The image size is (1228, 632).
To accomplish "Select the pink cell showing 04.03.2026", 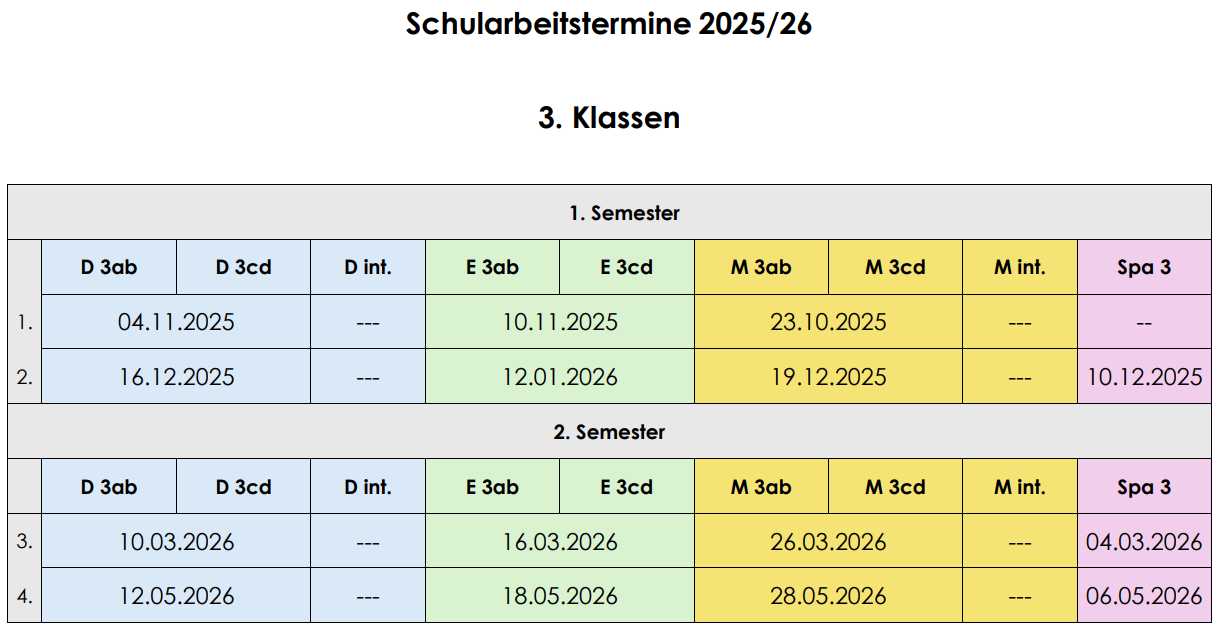I will pyautogui.click(x=1144, y=542).
